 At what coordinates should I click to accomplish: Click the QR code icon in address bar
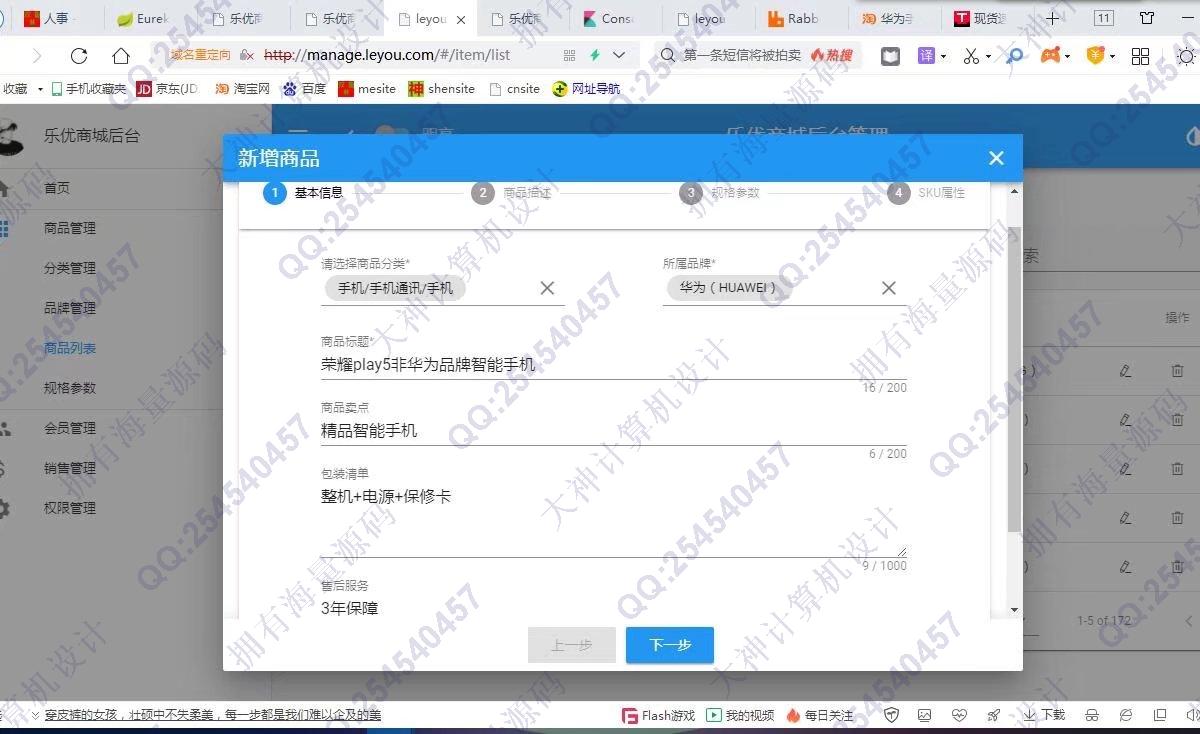tap(570, 56)
